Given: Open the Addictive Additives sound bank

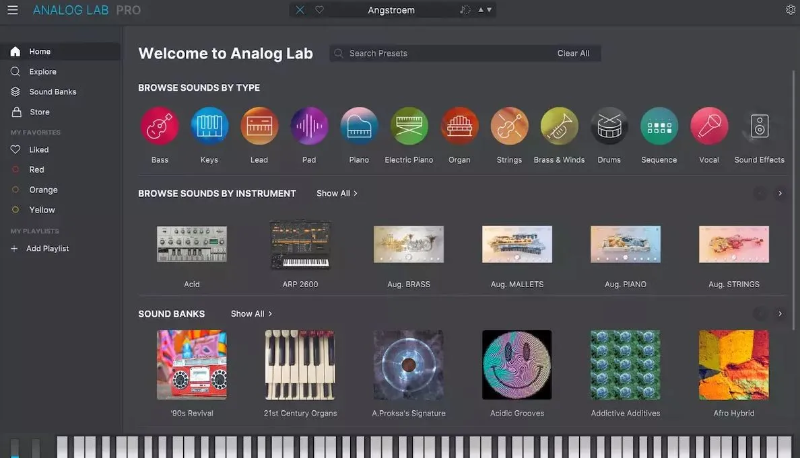Looking at the screenshot, I should pyautogui.click(x=626, y=365).
